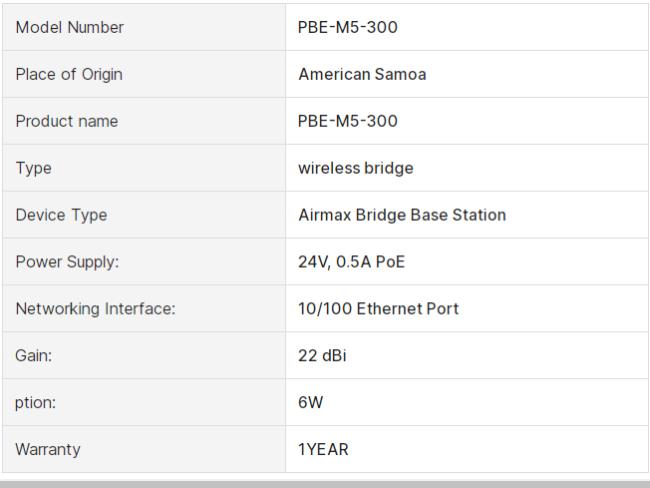Select the Warranty label
650x488 pixels.
point(48,449)
